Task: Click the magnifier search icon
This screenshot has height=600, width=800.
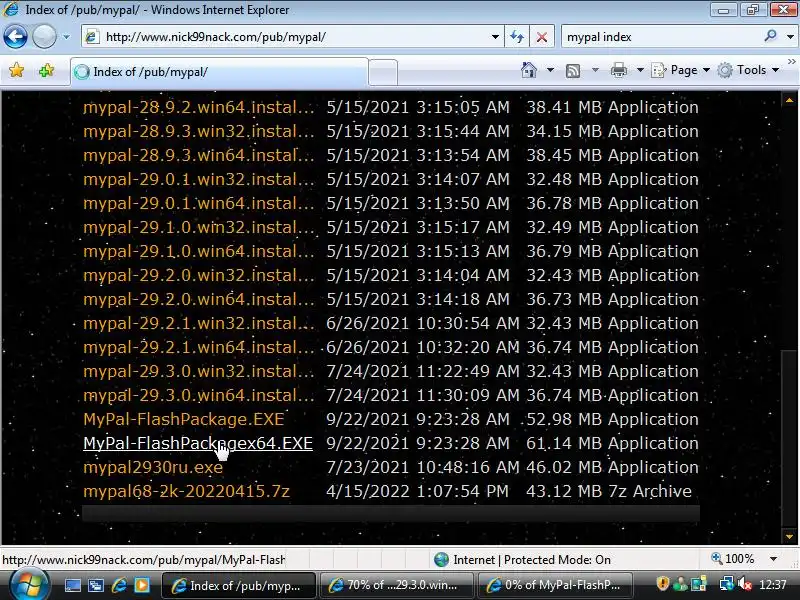Action: coord(770,36)
